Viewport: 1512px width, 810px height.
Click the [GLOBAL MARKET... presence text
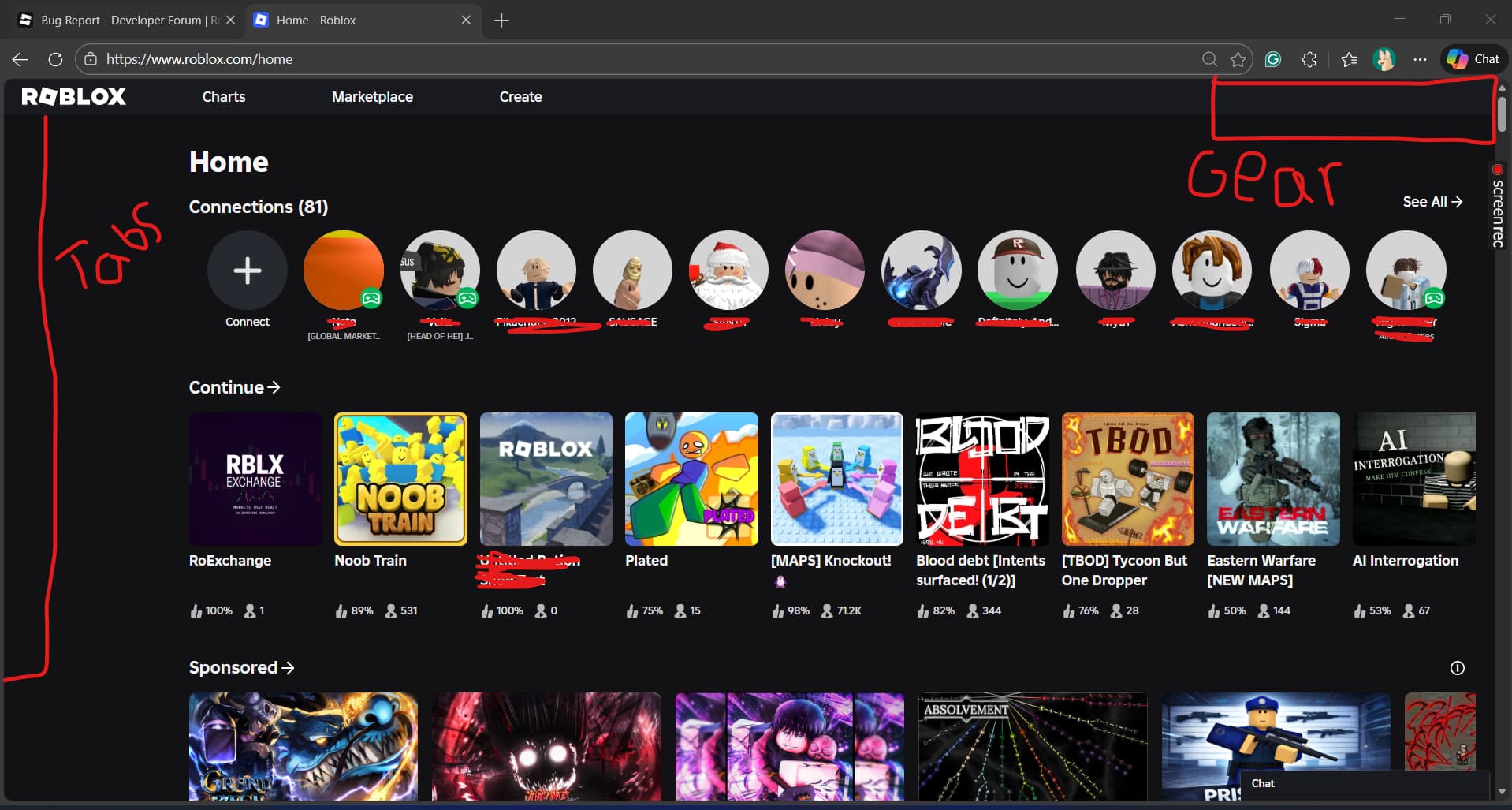pos(344,336)
